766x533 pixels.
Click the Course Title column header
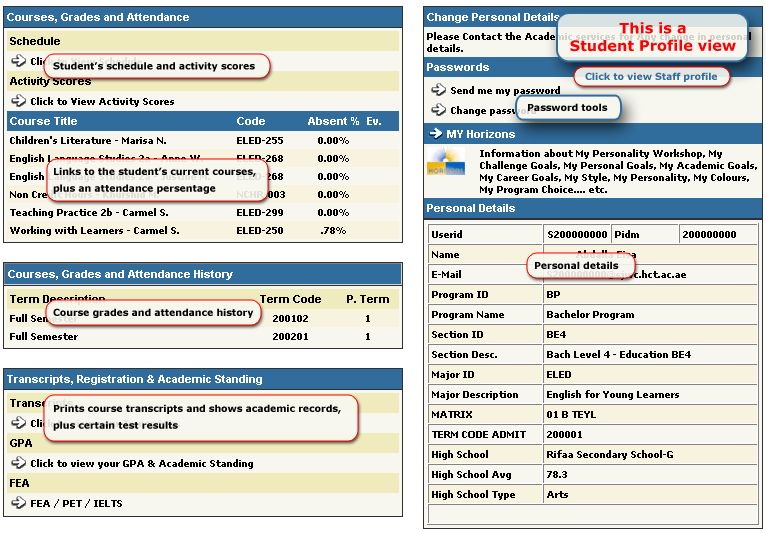tap(44, 121)
